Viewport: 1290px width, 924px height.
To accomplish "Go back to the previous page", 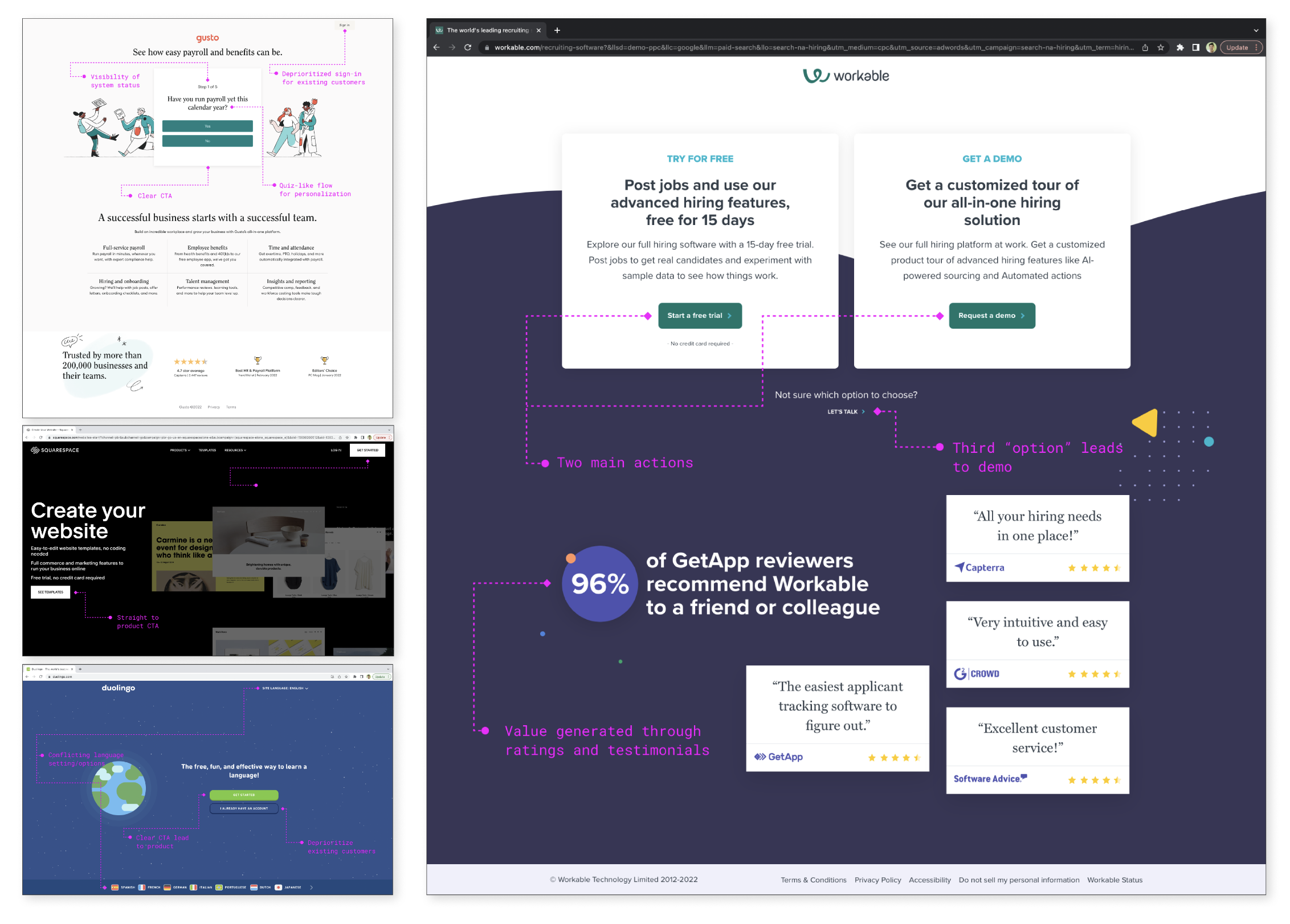I will (x=436, y=47).
